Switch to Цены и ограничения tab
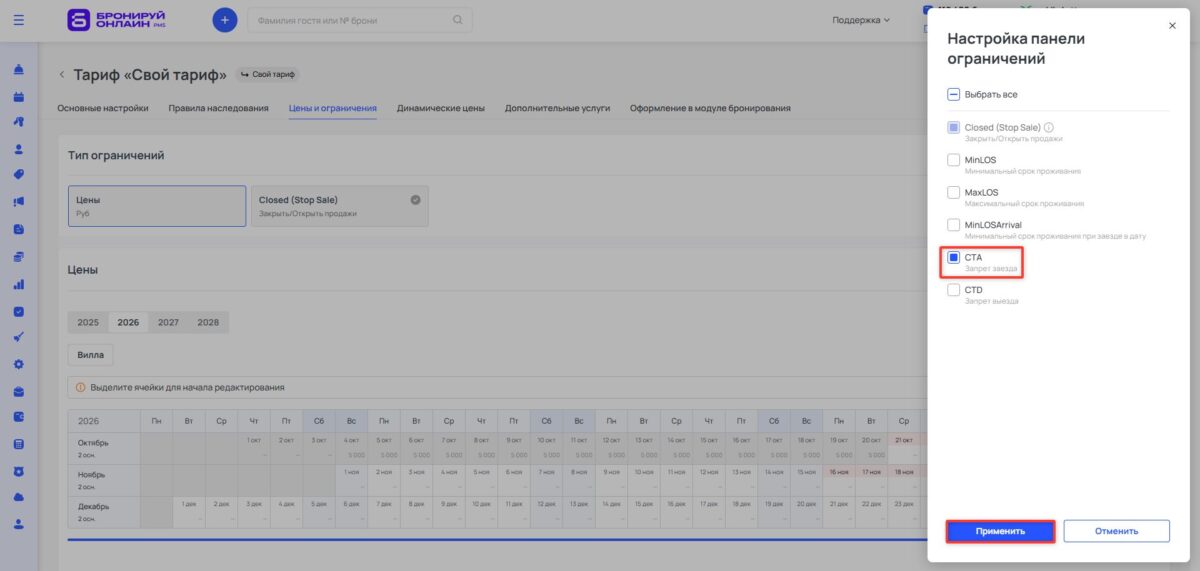The image size is (1200, 571). 332,108
